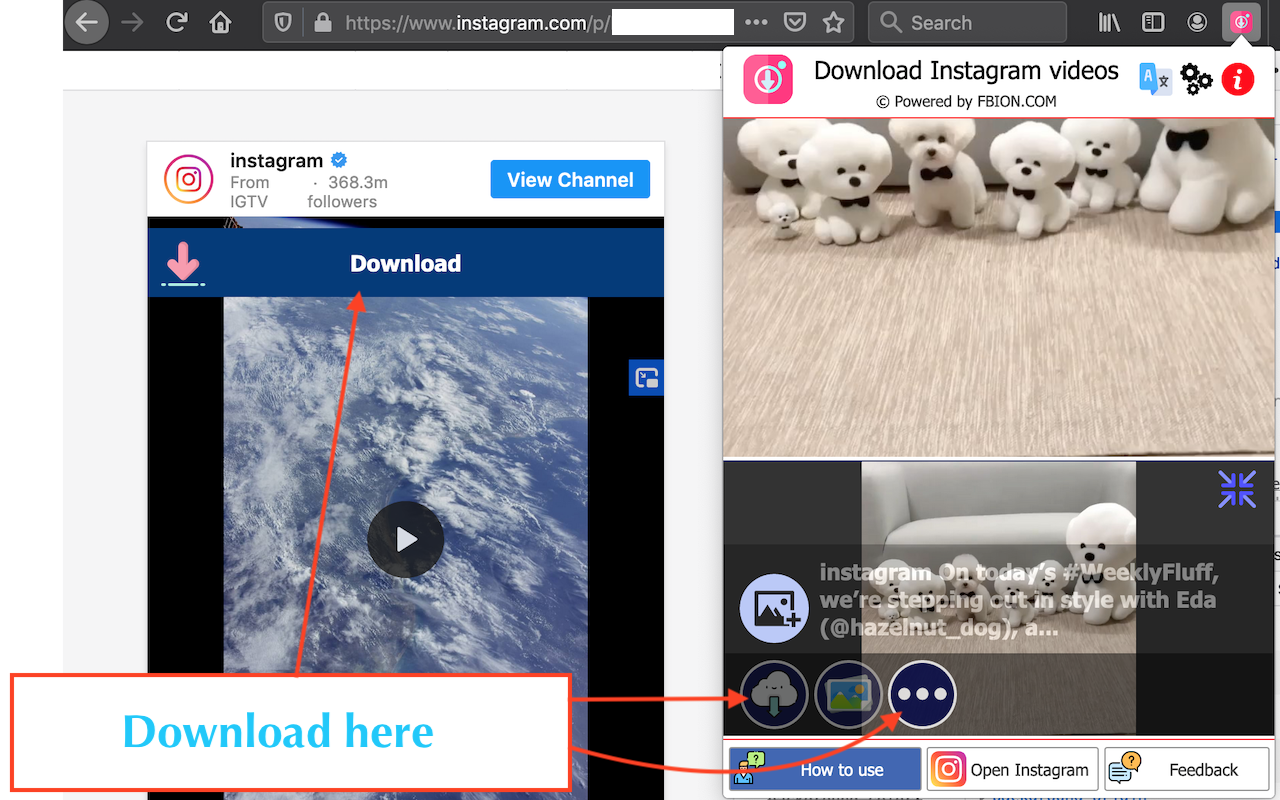Click the forward navigation arrow
This screenshot has height=800, width=1280.
132,22
